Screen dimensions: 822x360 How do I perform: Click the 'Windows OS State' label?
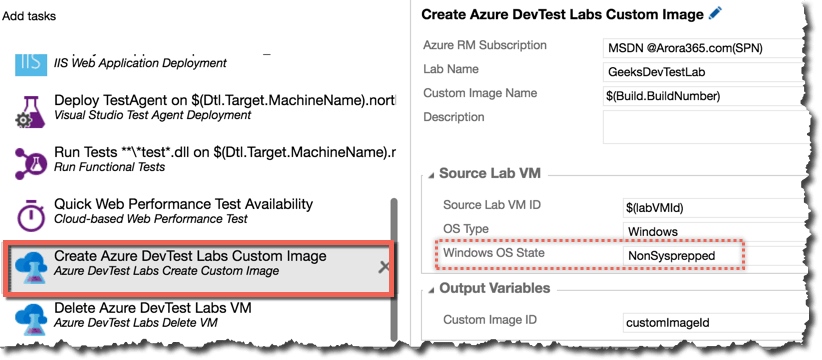[494, 253]
